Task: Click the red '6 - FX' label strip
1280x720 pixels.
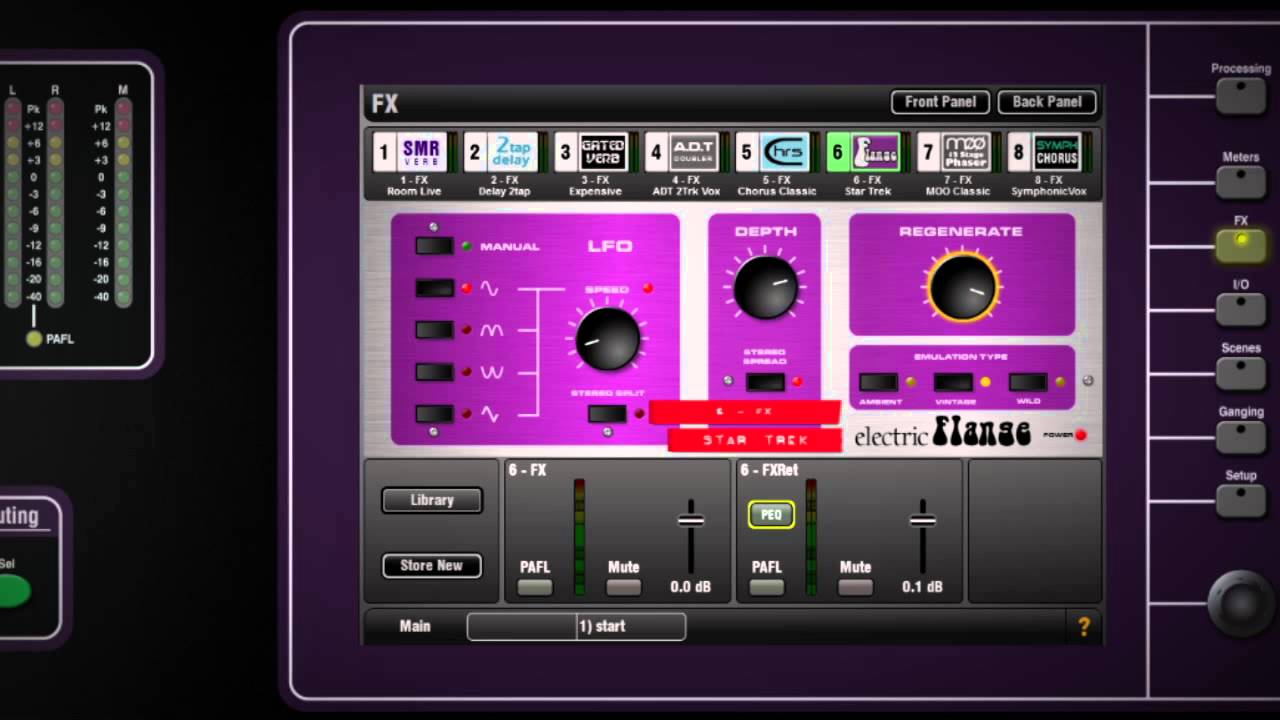Action: pyautogui.click(x=745, y=412)
